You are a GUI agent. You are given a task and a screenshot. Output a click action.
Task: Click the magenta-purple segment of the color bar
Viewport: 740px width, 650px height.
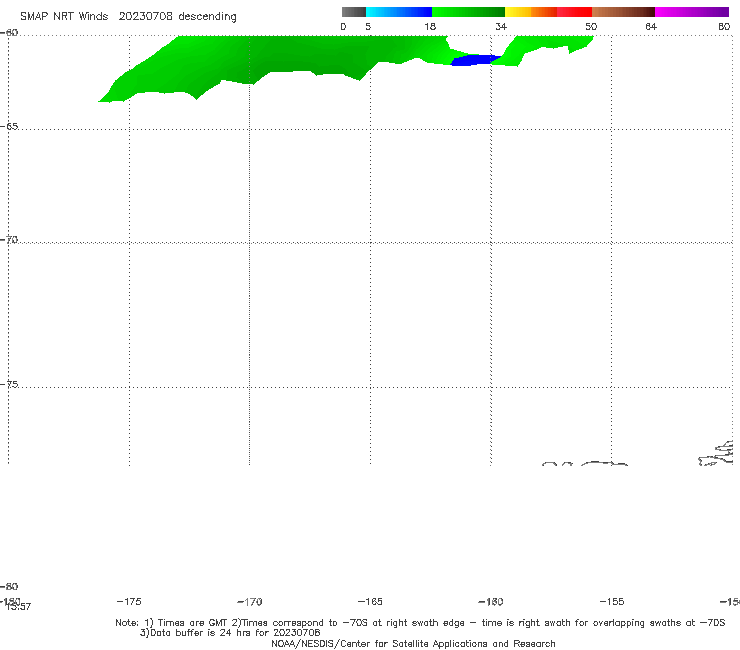click(692, 12)
